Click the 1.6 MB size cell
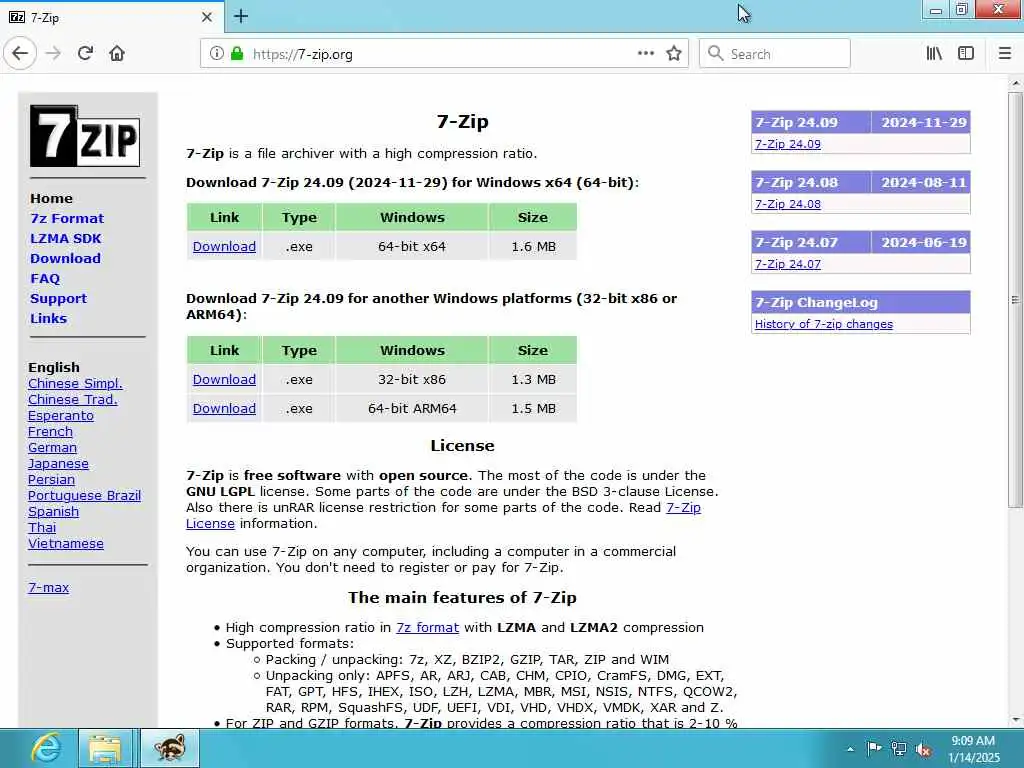This screenshot has height=768, width=1024. tap(533, 247)
